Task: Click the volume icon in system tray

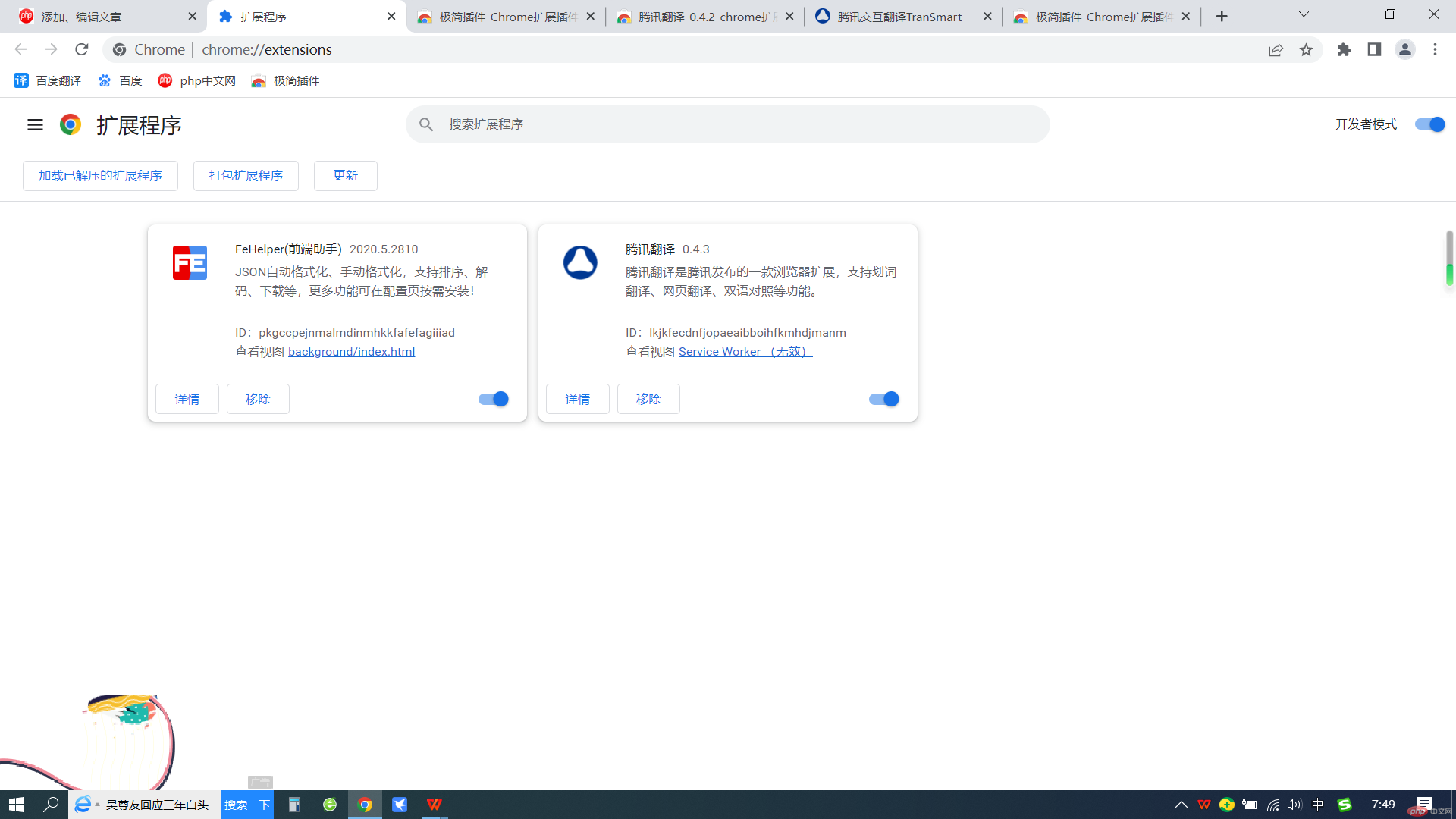Action: (1294, 805)
